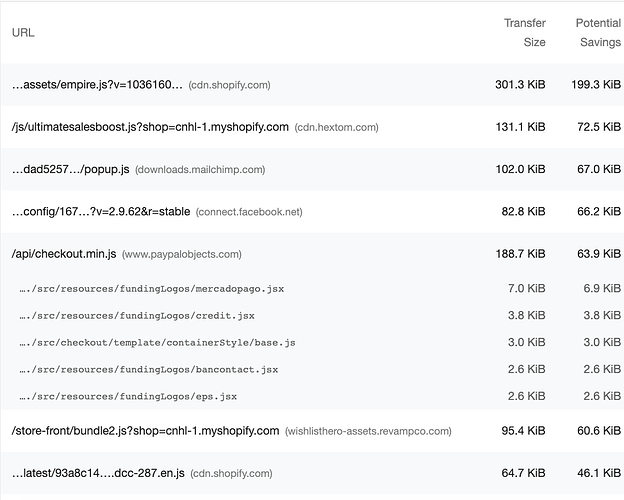Open the config v=2.9.62&r=stable URL link

(101, 211)
